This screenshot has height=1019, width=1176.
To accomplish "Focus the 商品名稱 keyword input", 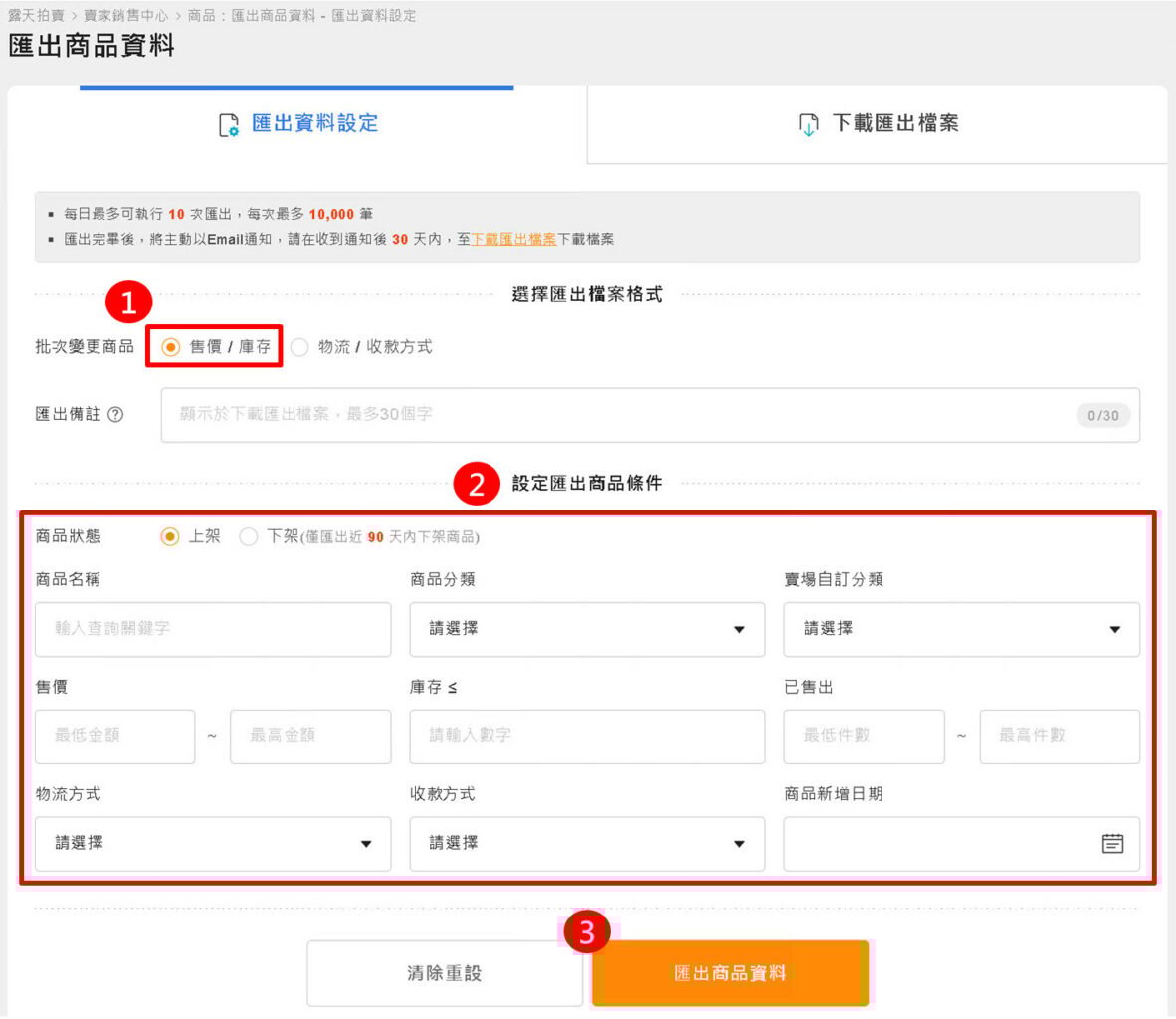I will [x=213, y=629].
